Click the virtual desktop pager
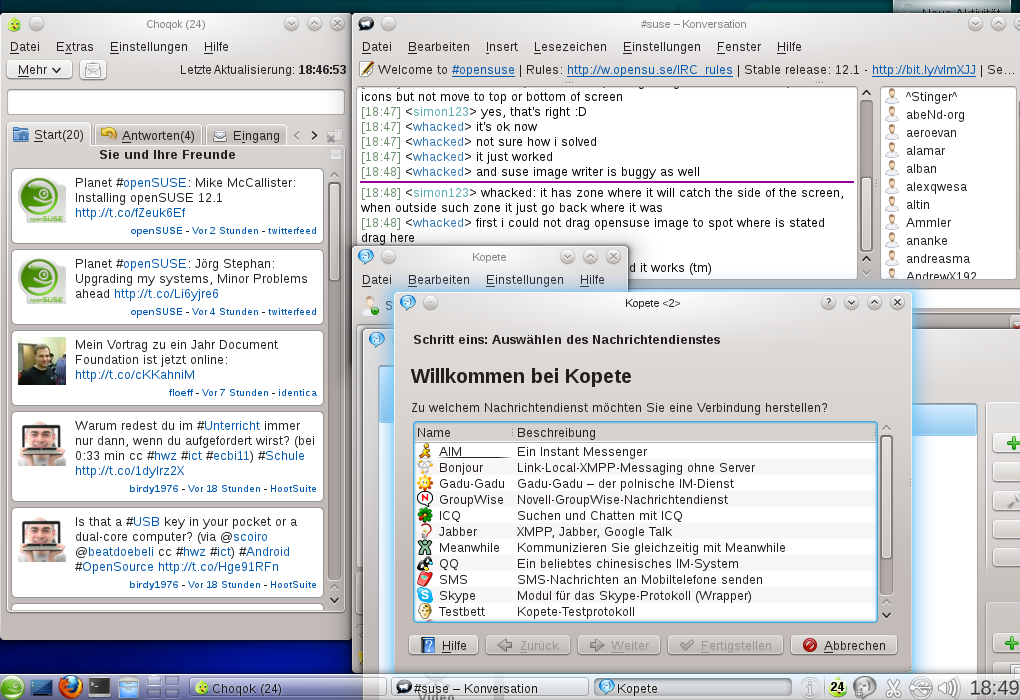 [x=163, y=688]
